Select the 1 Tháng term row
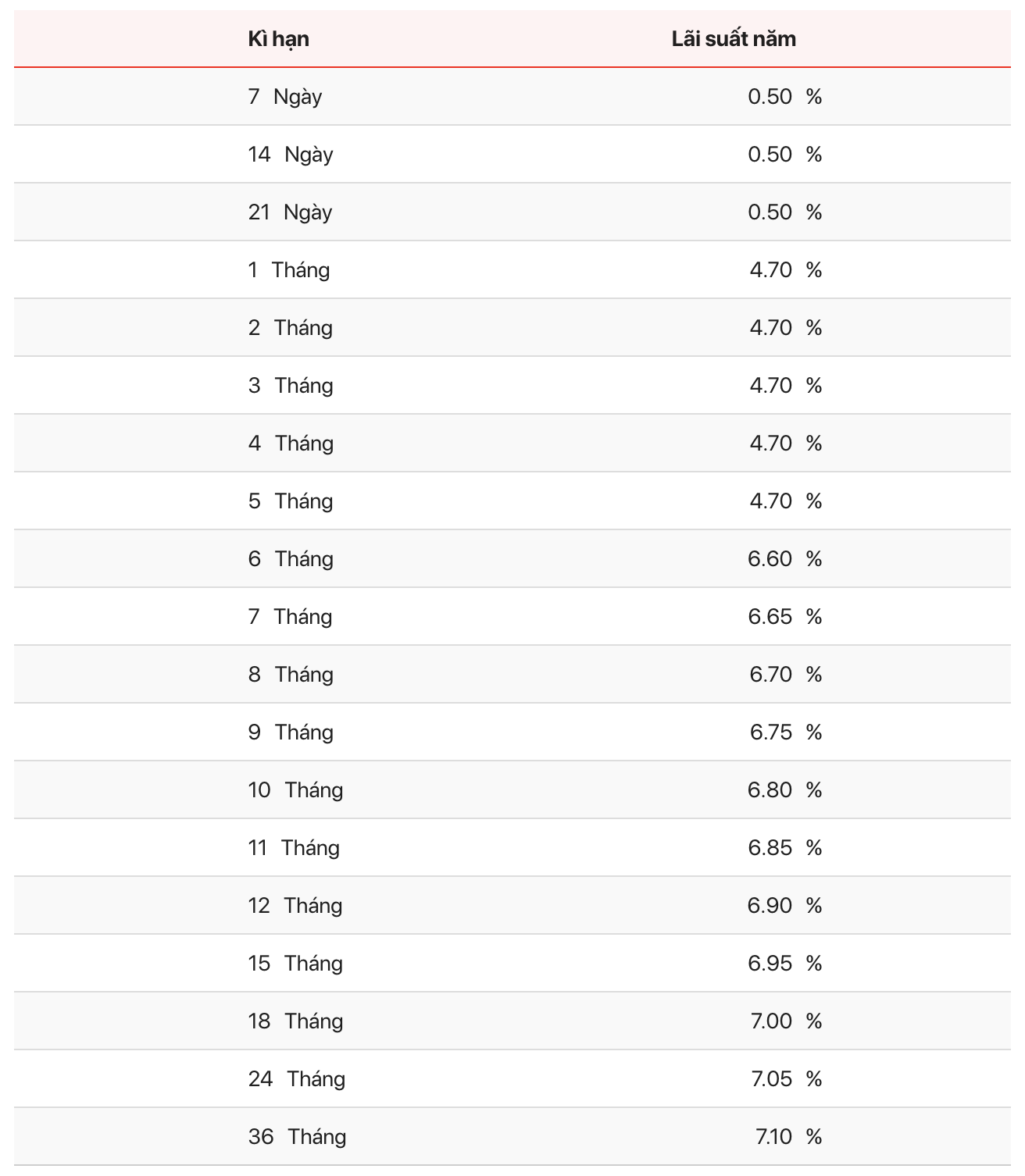 point(512,270)
